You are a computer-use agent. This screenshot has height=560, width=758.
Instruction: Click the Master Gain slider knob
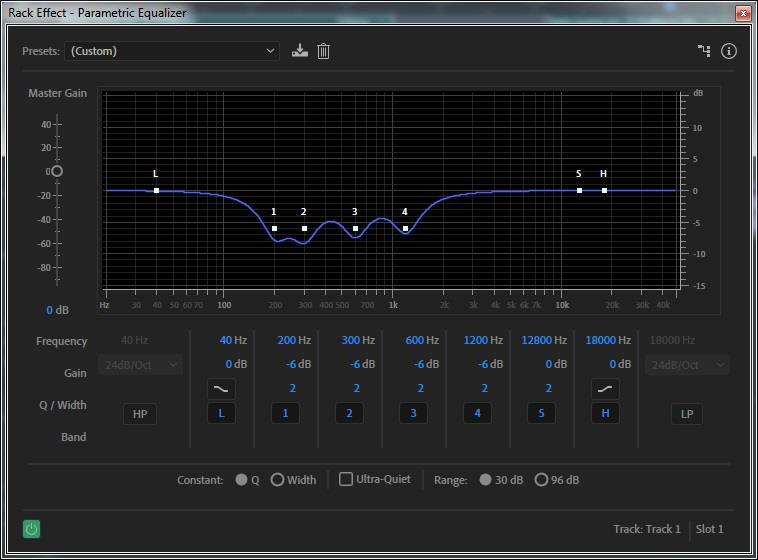click(x=56, y=171)
